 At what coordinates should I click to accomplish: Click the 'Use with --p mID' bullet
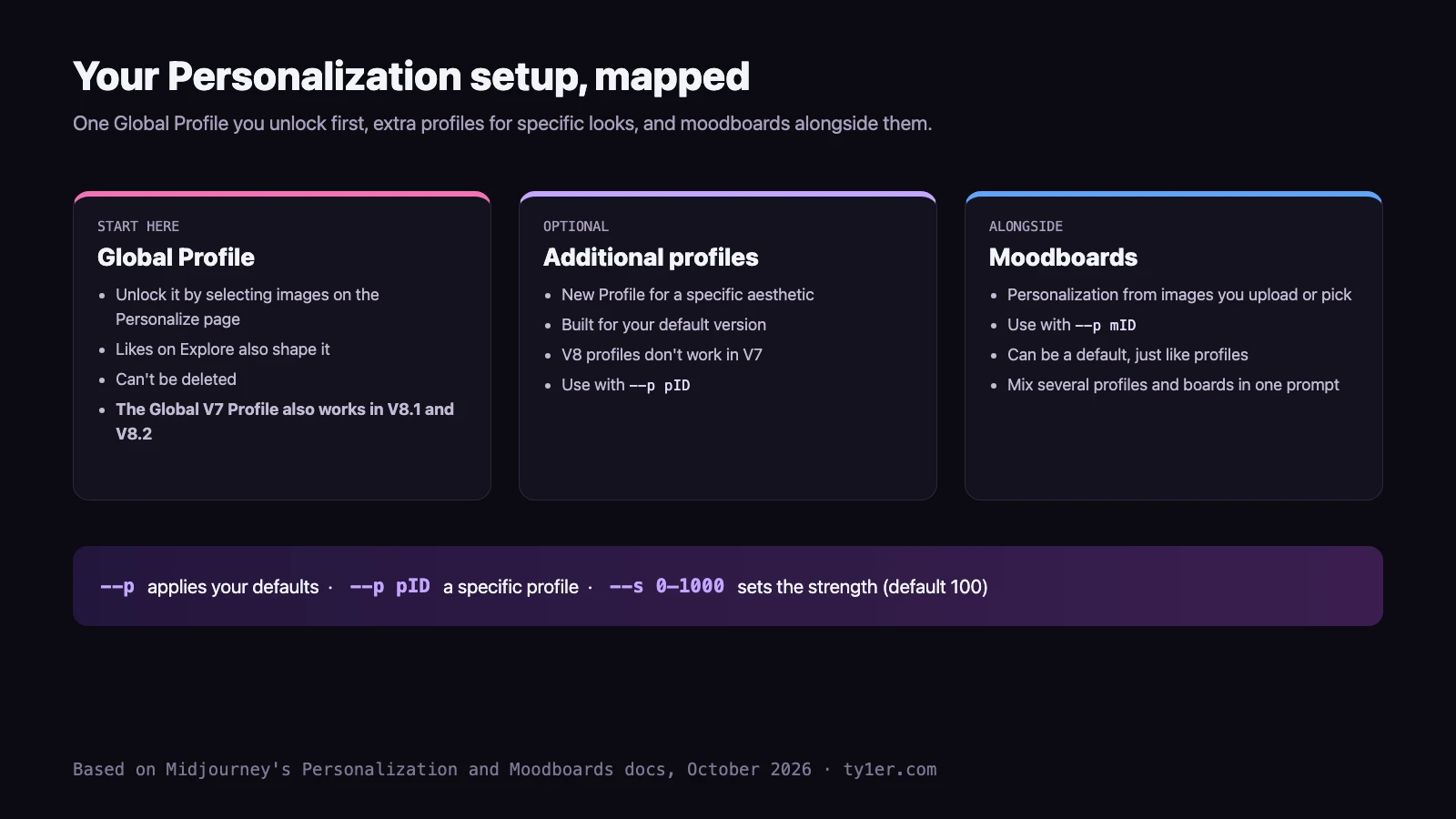click(x=1072, y=325)
